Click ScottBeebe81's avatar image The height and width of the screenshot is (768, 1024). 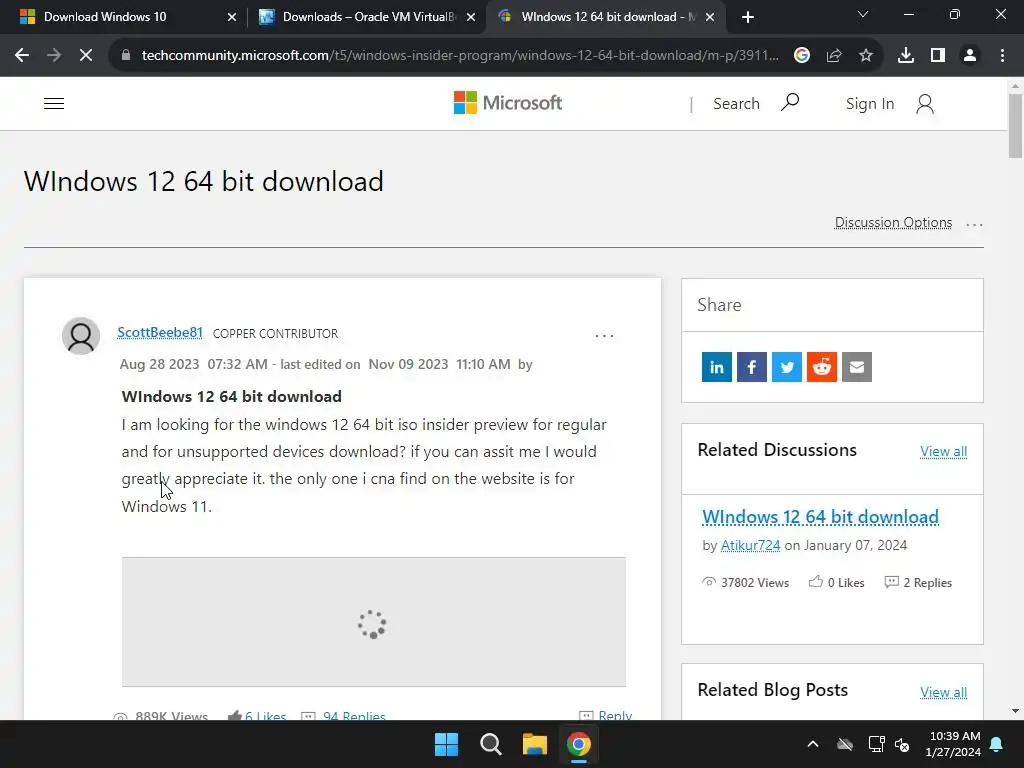coord(81,336)
